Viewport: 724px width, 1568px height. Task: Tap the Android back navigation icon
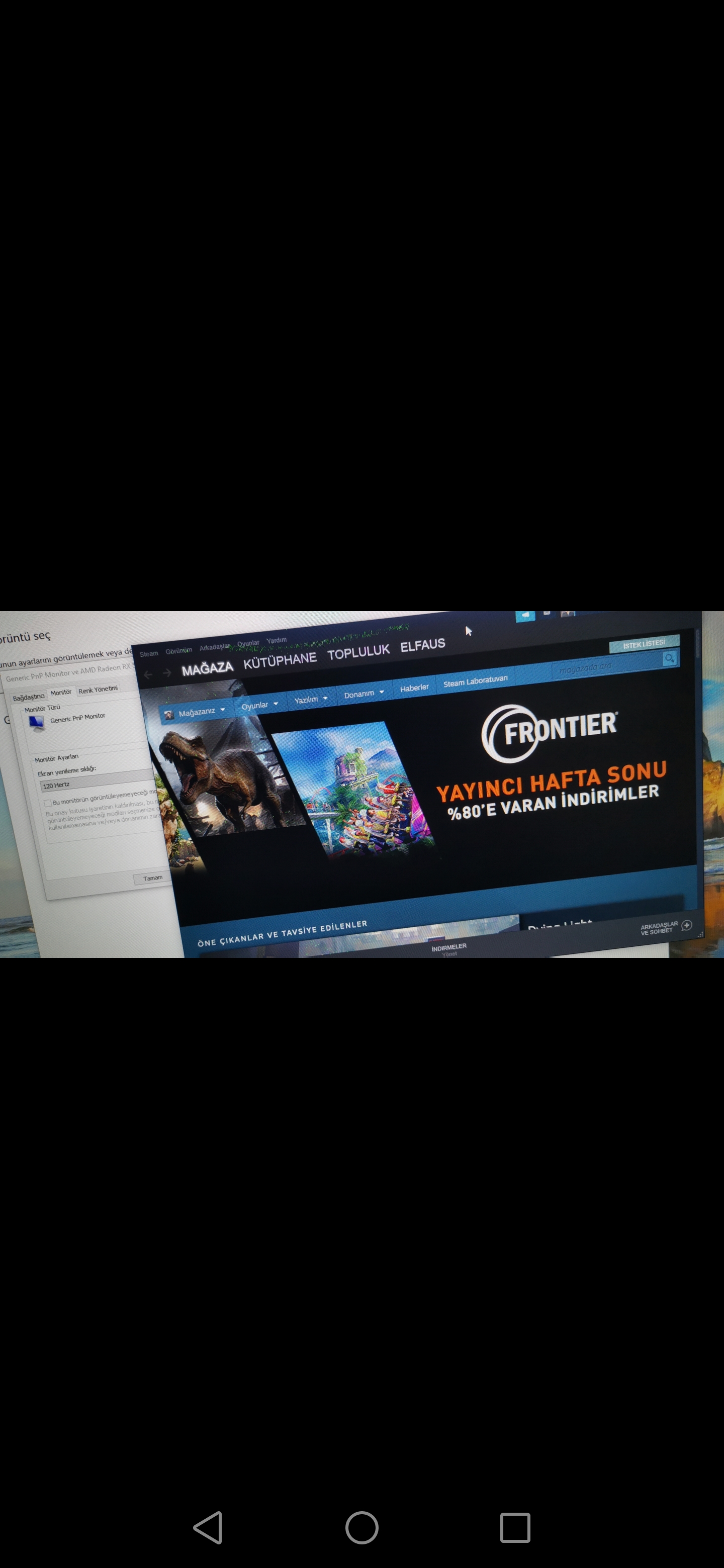(x=208, y=1527)
